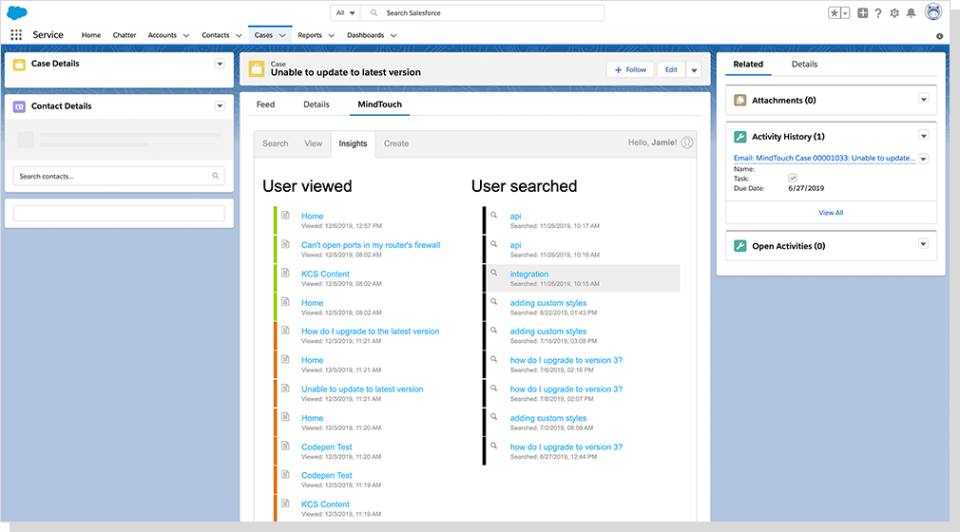960x532 pixels.
Task: Click the Contact Details panel icon
Action: tap(20, 107)
